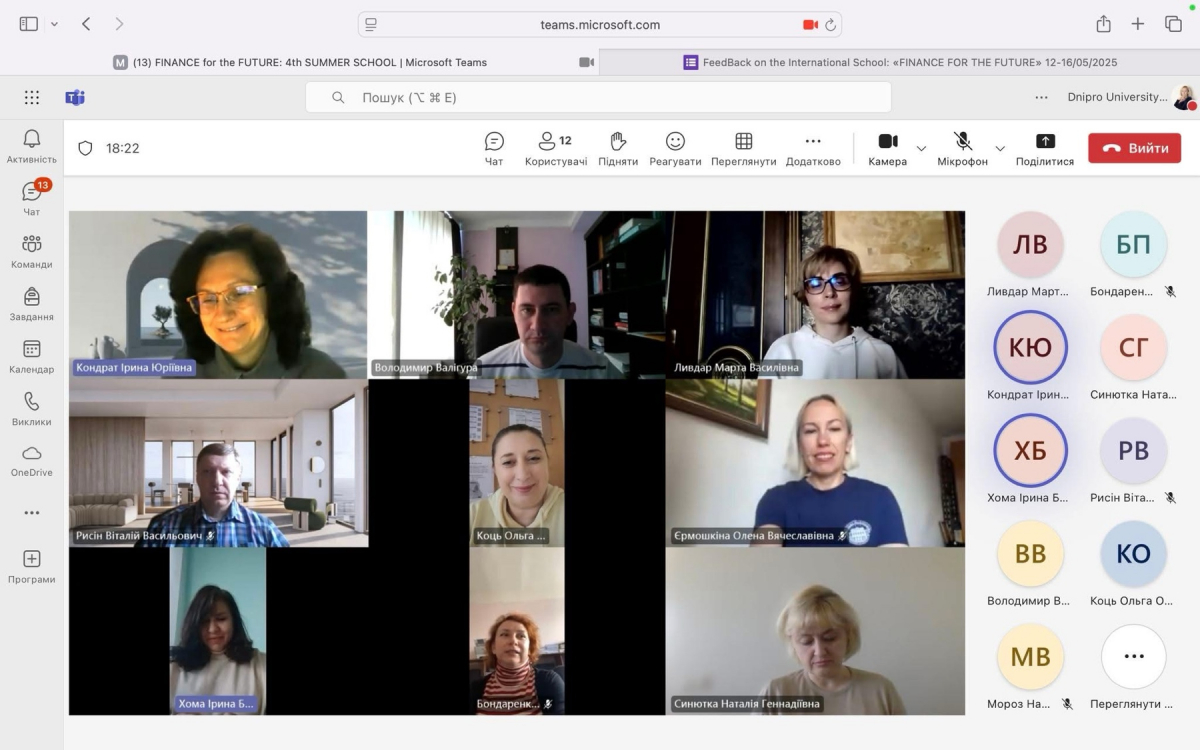Open Активність notifications in sidebar
1200x750 pixels.
(31, 146)
